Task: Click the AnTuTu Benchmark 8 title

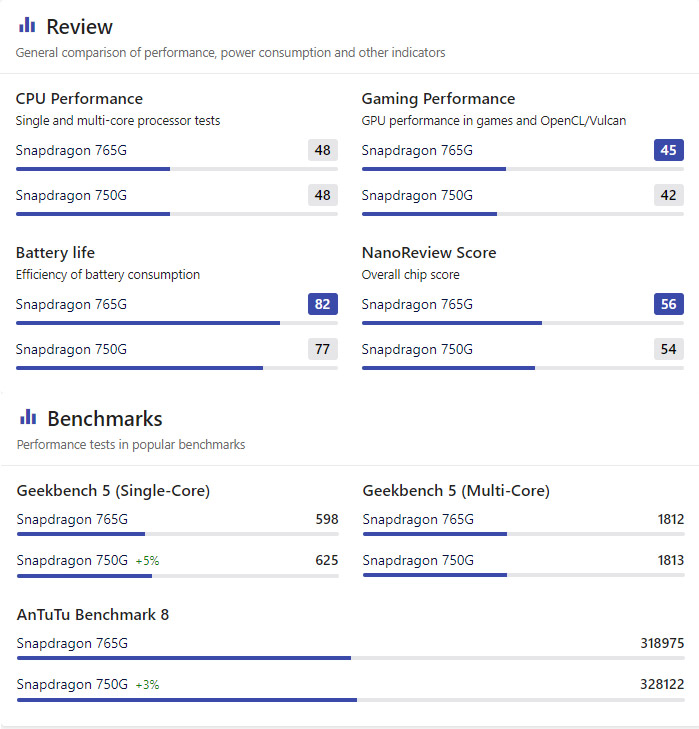Action: [x=93, y=615]
